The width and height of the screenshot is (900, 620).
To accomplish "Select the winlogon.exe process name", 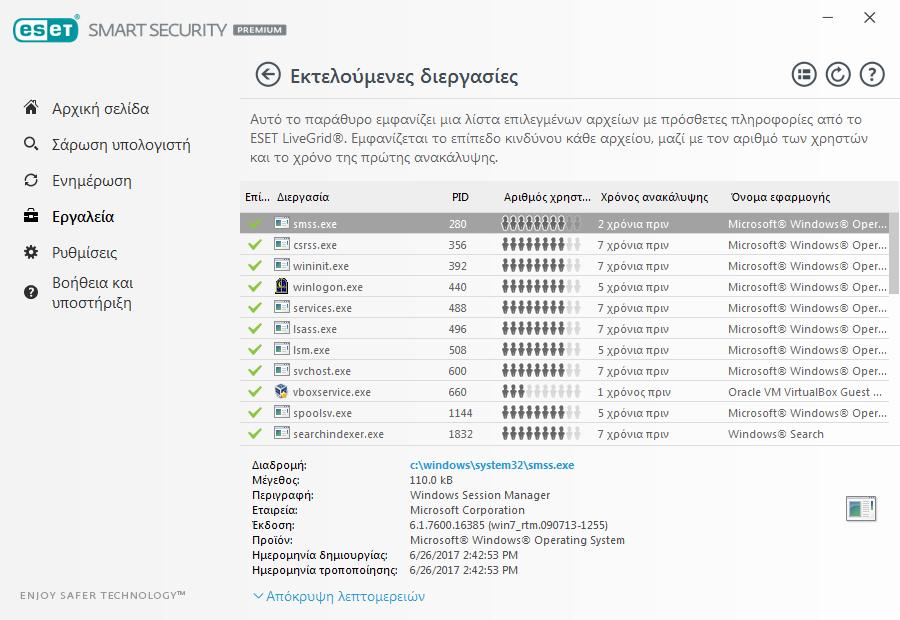I will (x=328, y=287).
